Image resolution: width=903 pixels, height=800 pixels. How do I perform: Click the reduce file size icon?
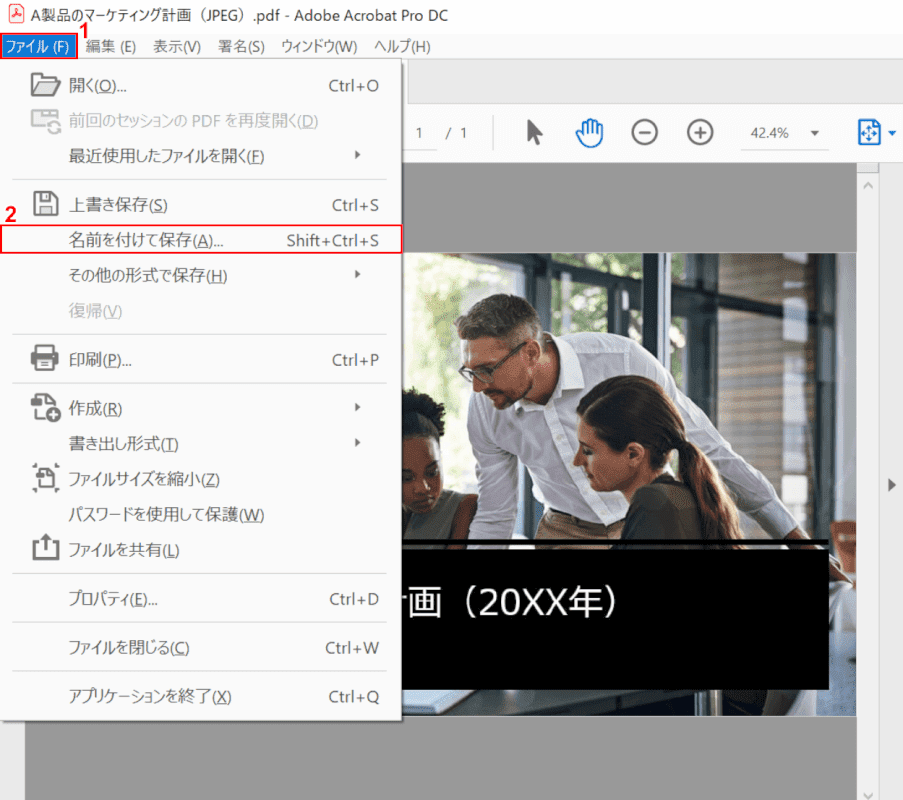[x=45, y=477]
